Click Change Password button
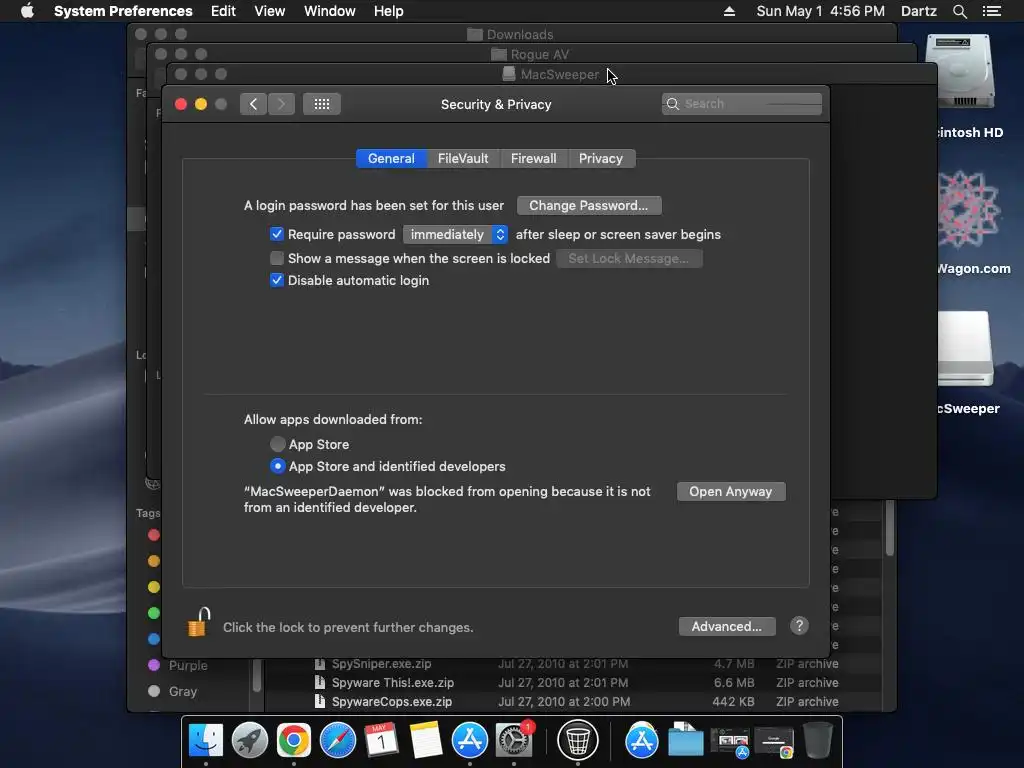This screenshot has width=1024, height=768. point(588,205)
